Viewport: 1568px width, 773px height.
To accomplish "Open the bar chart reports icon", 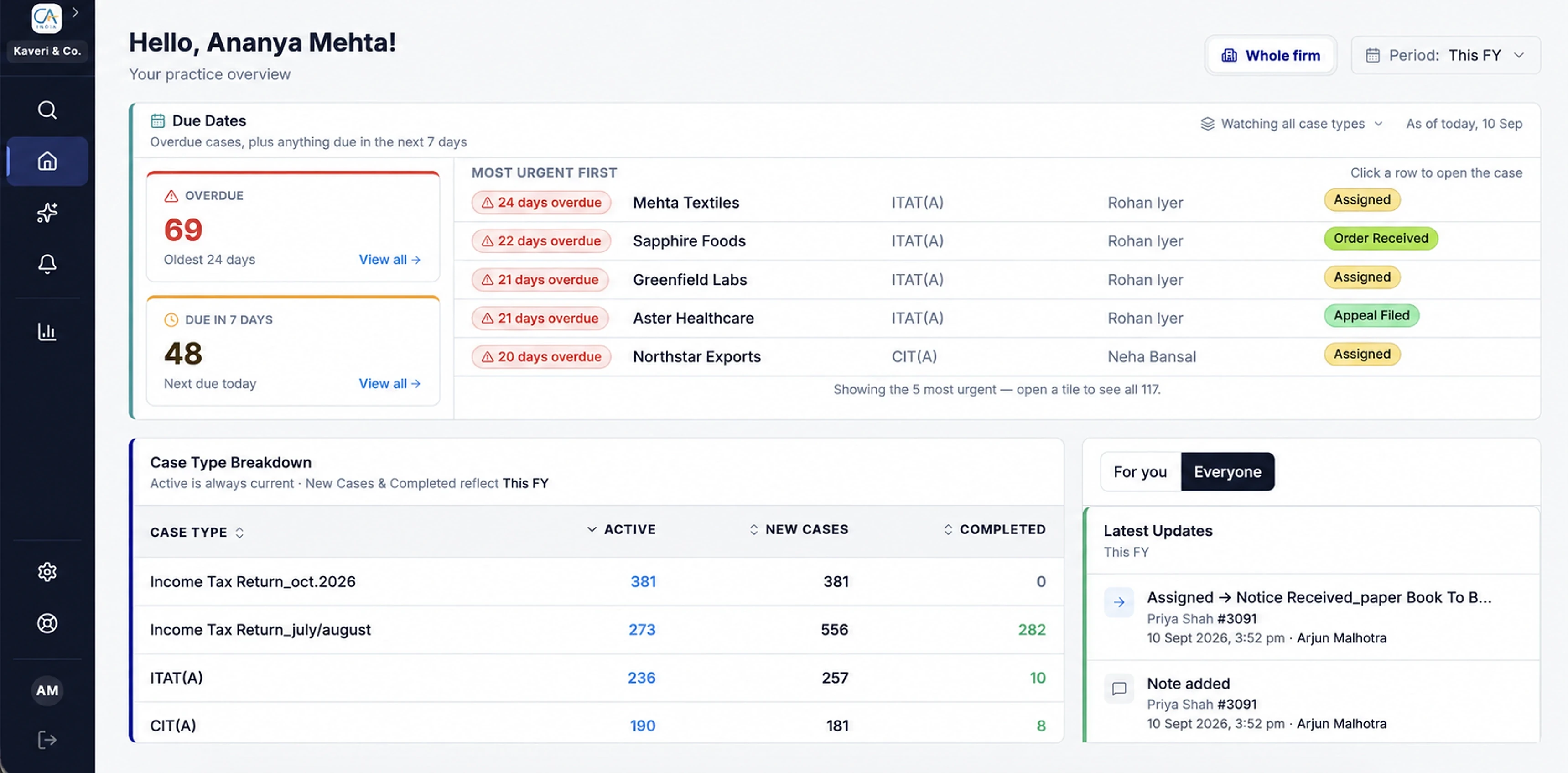I will (47, 331).
